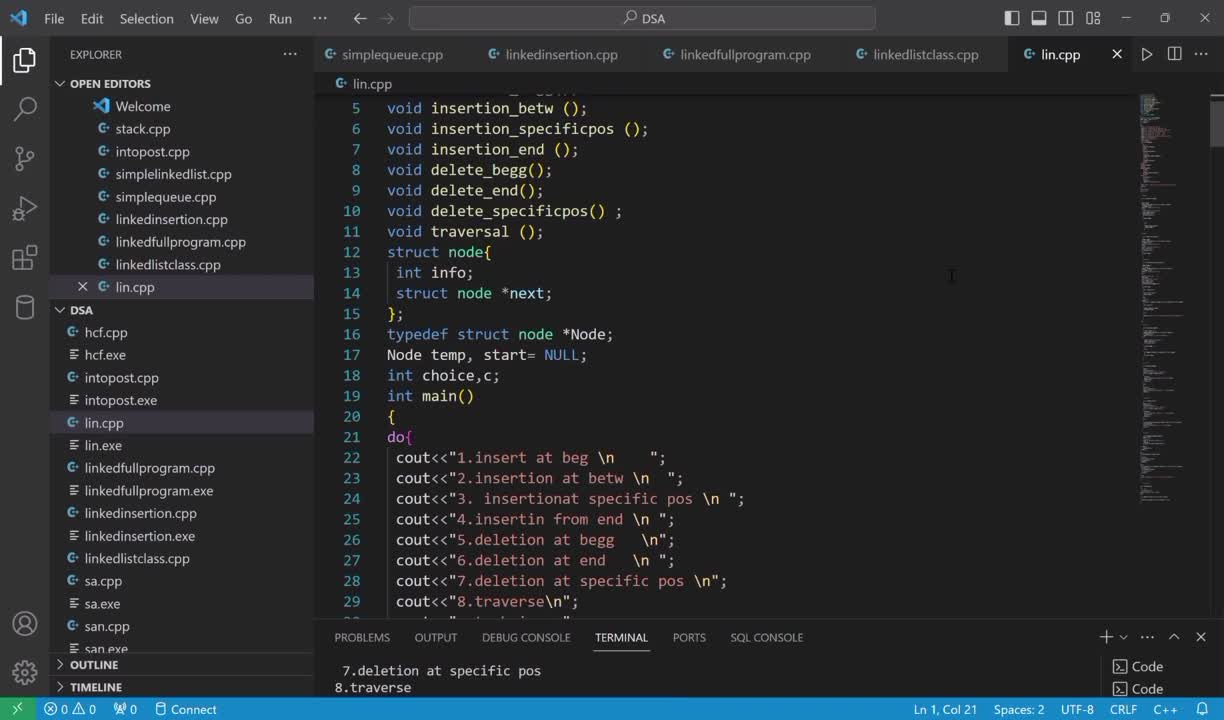Open the Run menu
Screen dimensions: 1224x720
pos(280,18)
